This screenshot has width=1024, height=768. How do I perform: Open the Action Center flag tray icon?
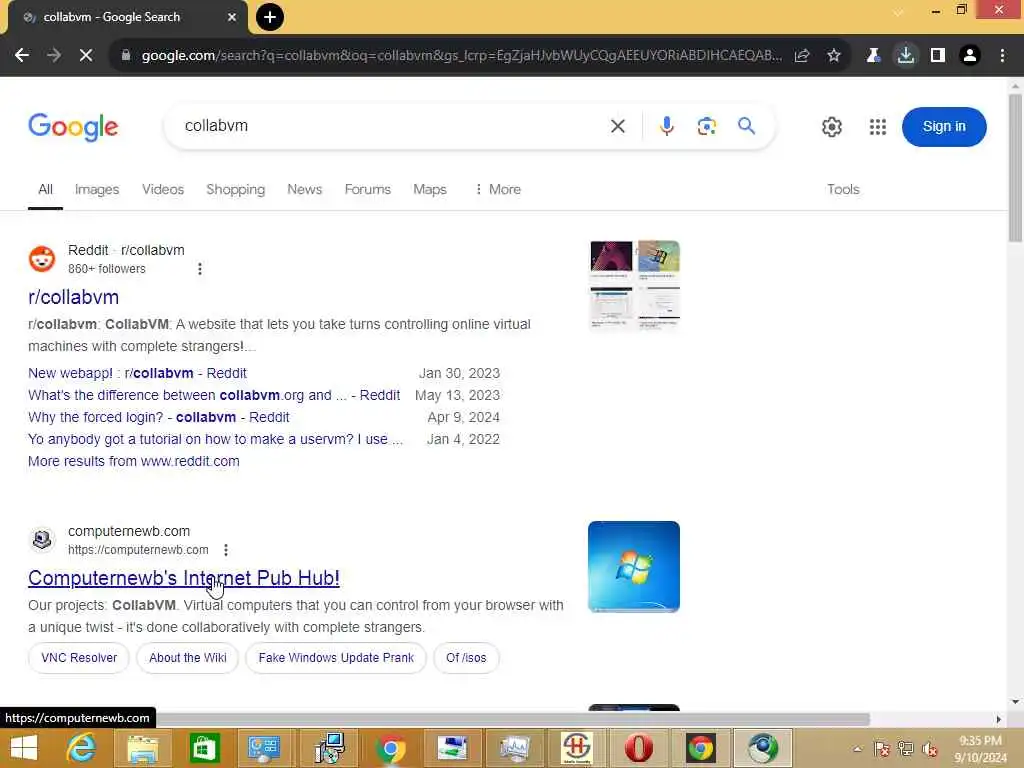pos(881,749)
